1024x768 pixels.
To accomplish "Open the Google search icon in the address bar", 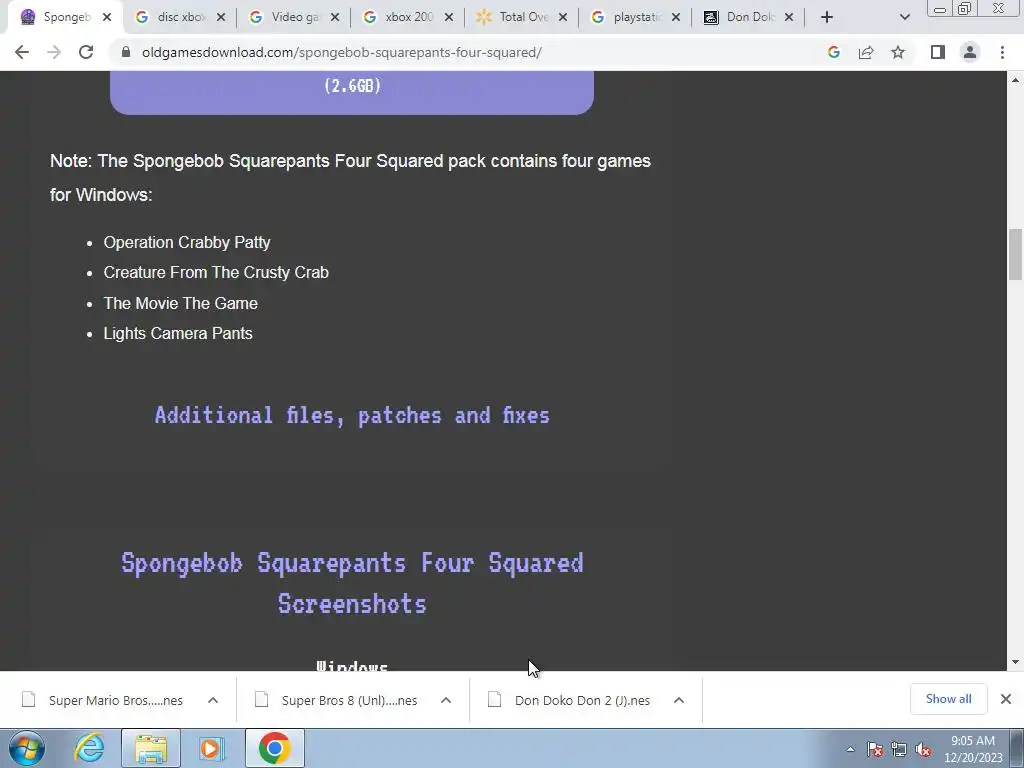I will coord(833,52).
